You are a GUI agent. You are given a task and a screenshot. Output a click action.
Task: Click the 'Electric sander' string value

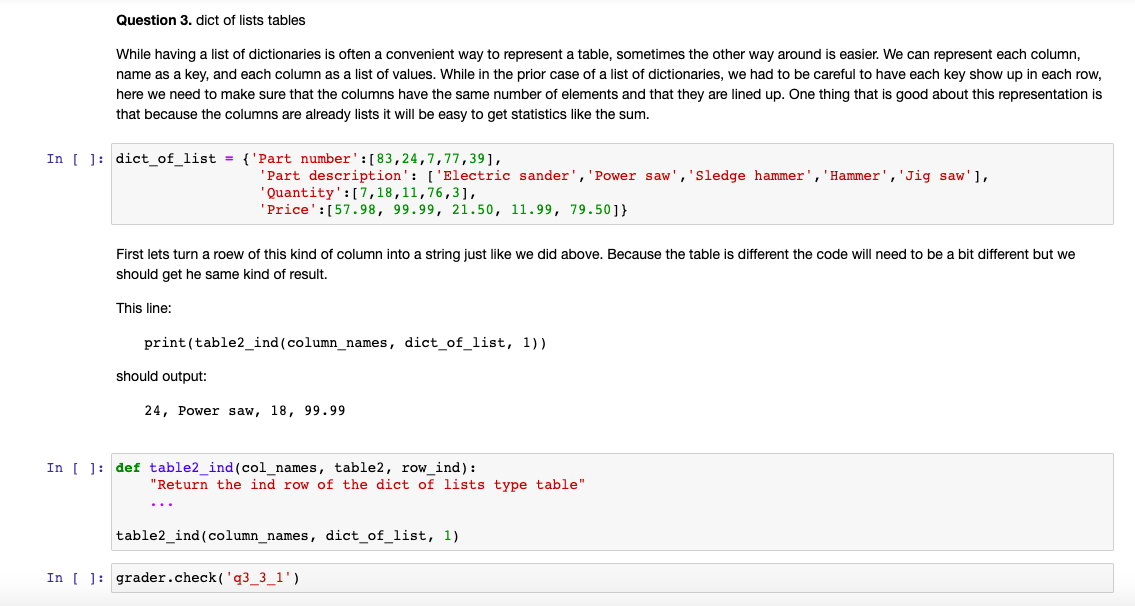507,176
